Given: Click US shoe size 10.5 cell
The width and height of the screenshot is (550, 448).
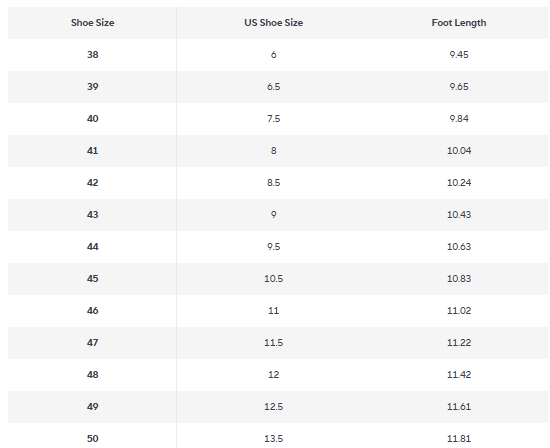Looking at the screenshot, I should [x=274, y=279].
